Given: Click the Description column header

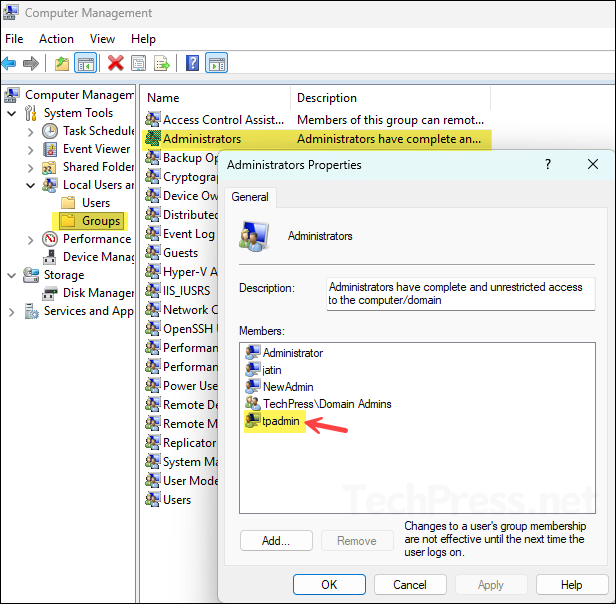Looking at the screenshot, I should click(390, 98).
